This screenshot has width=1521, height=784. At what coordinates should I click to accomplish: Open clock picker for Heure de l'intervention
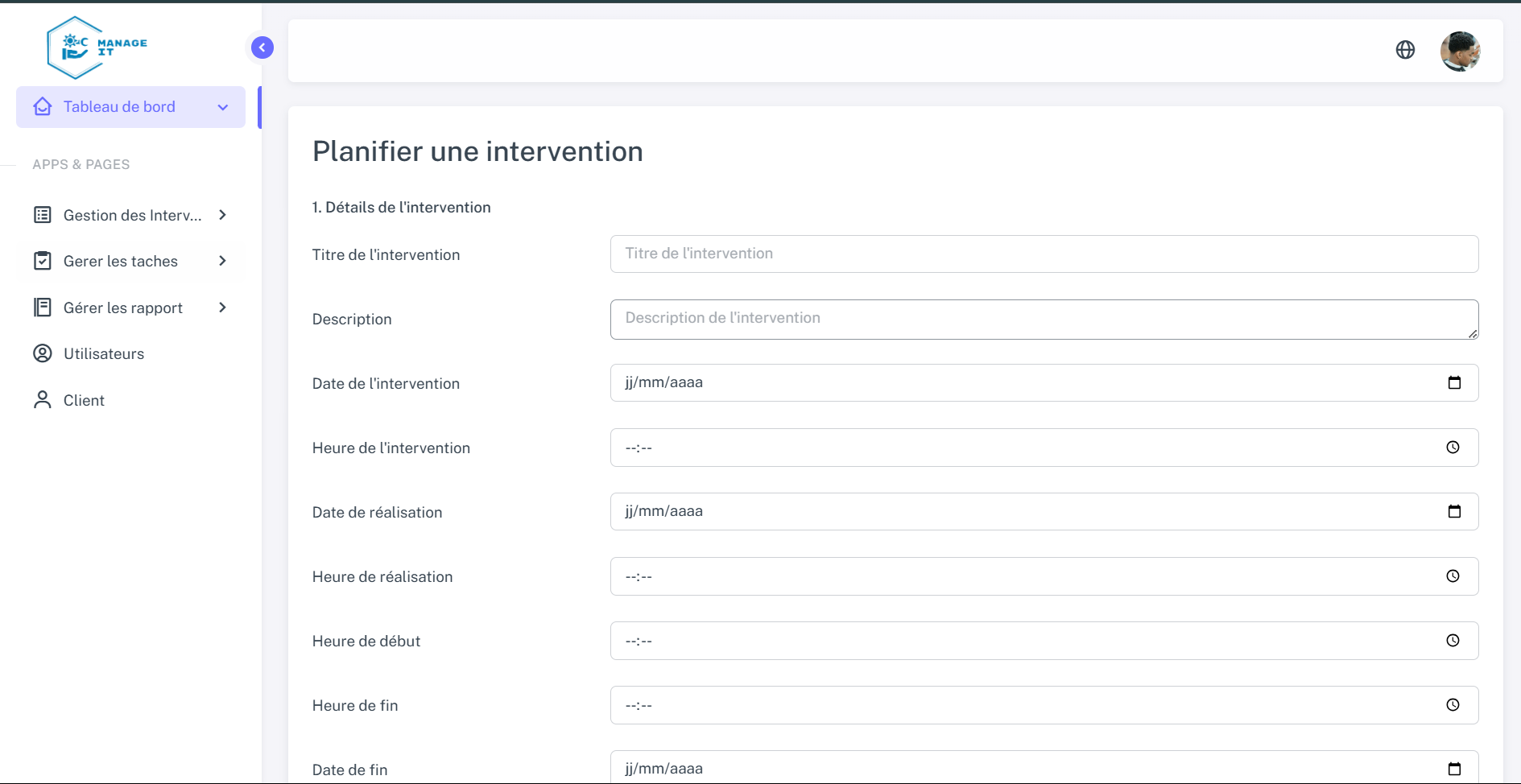pyautogui.click(x=1453, y=448)
